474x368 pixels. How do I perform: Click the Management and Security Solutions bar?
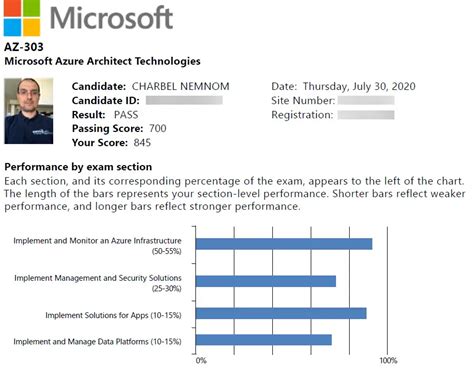point(266,281)
